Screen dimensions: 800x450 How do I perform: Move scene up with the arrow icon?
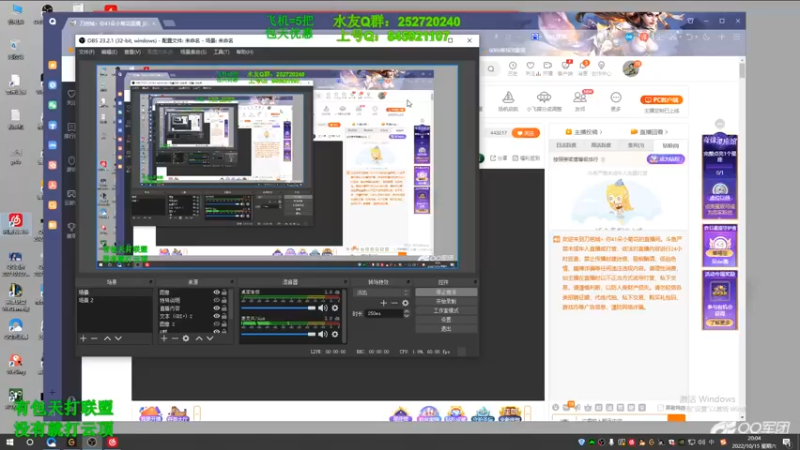(107, 338)
